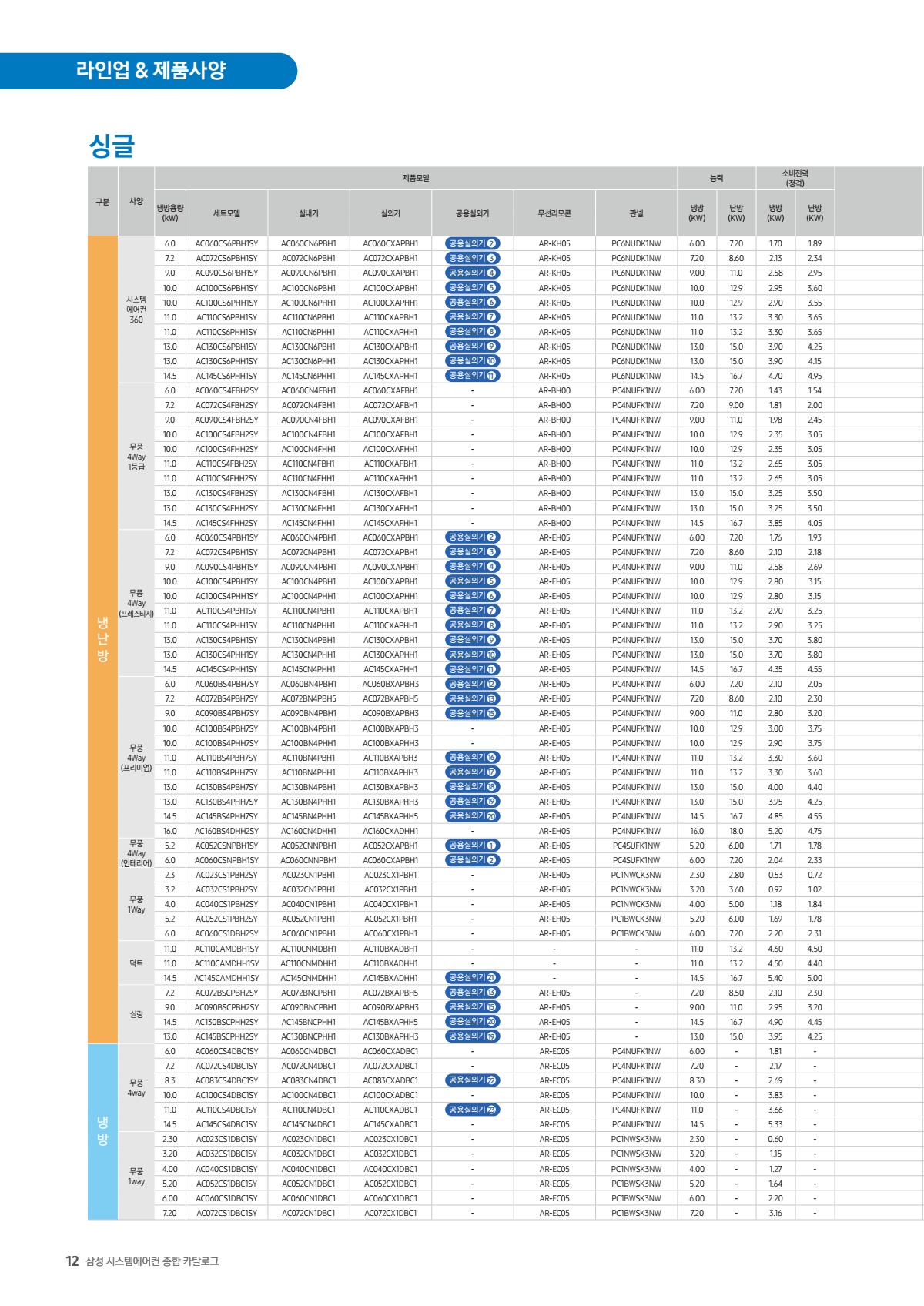Select the "실내기" column header
This screenshot has width=924, height=1306.
[309, 213]
